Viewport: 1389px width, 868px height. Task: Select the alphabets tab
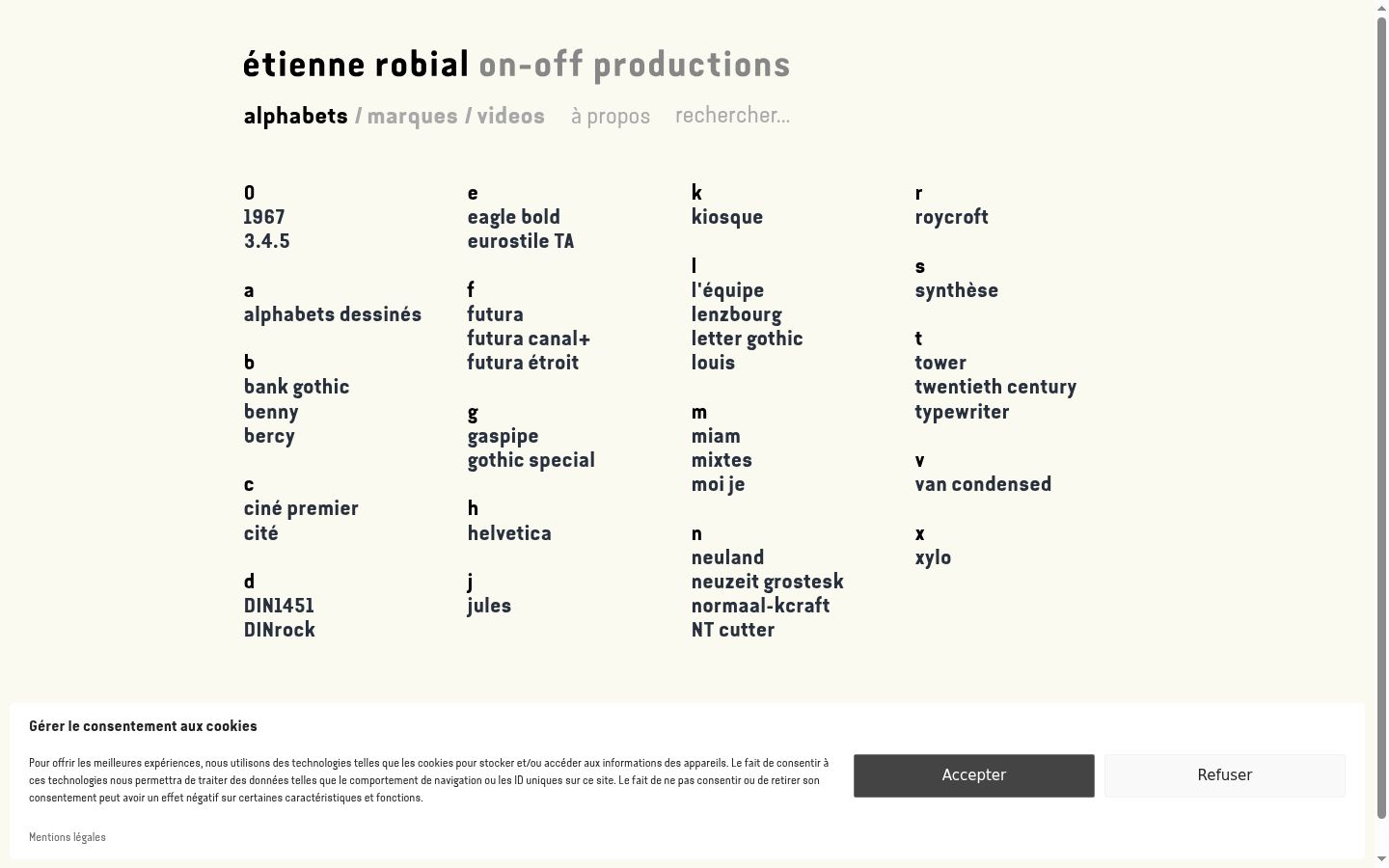pyautogui.click(x=295, y=117)
